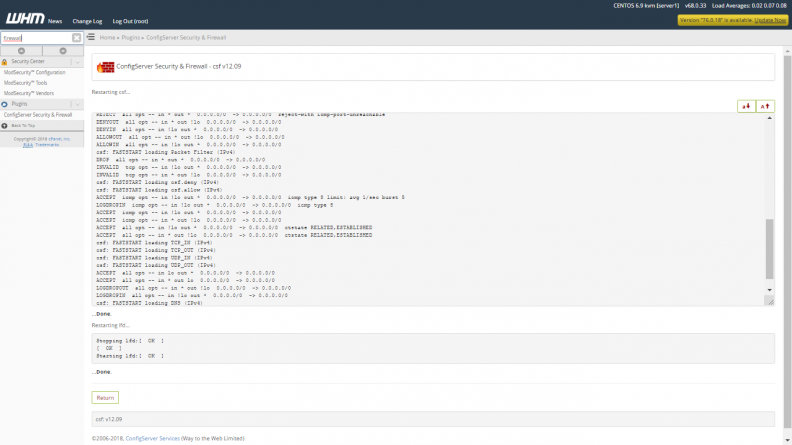Collapse the Plugins section chevron
The image size is (792, 445).
pos(77,104)
